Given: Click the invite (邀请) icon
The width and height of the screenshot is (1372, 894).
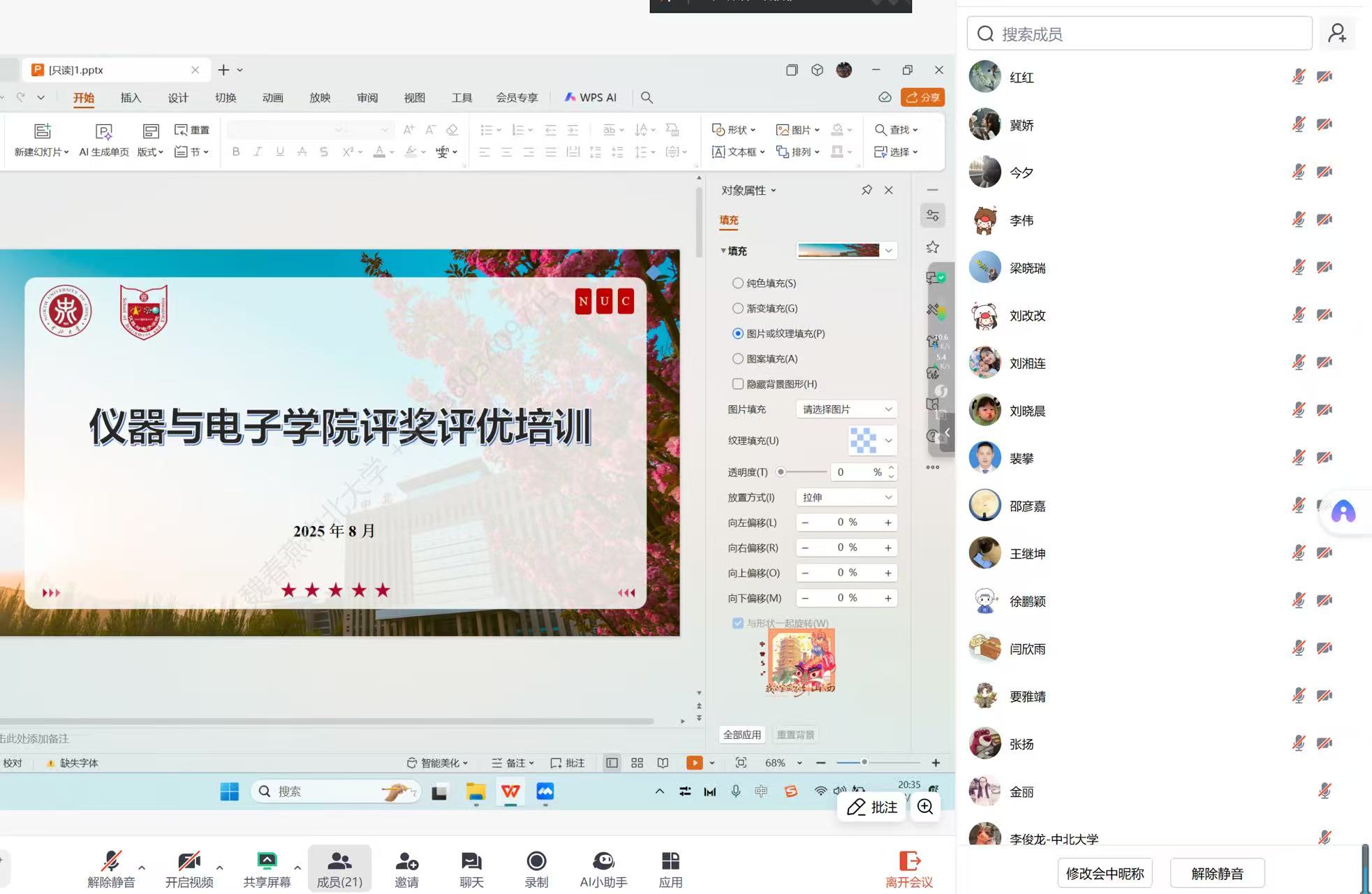Looking at the screenshot, I should coord(406,861).
